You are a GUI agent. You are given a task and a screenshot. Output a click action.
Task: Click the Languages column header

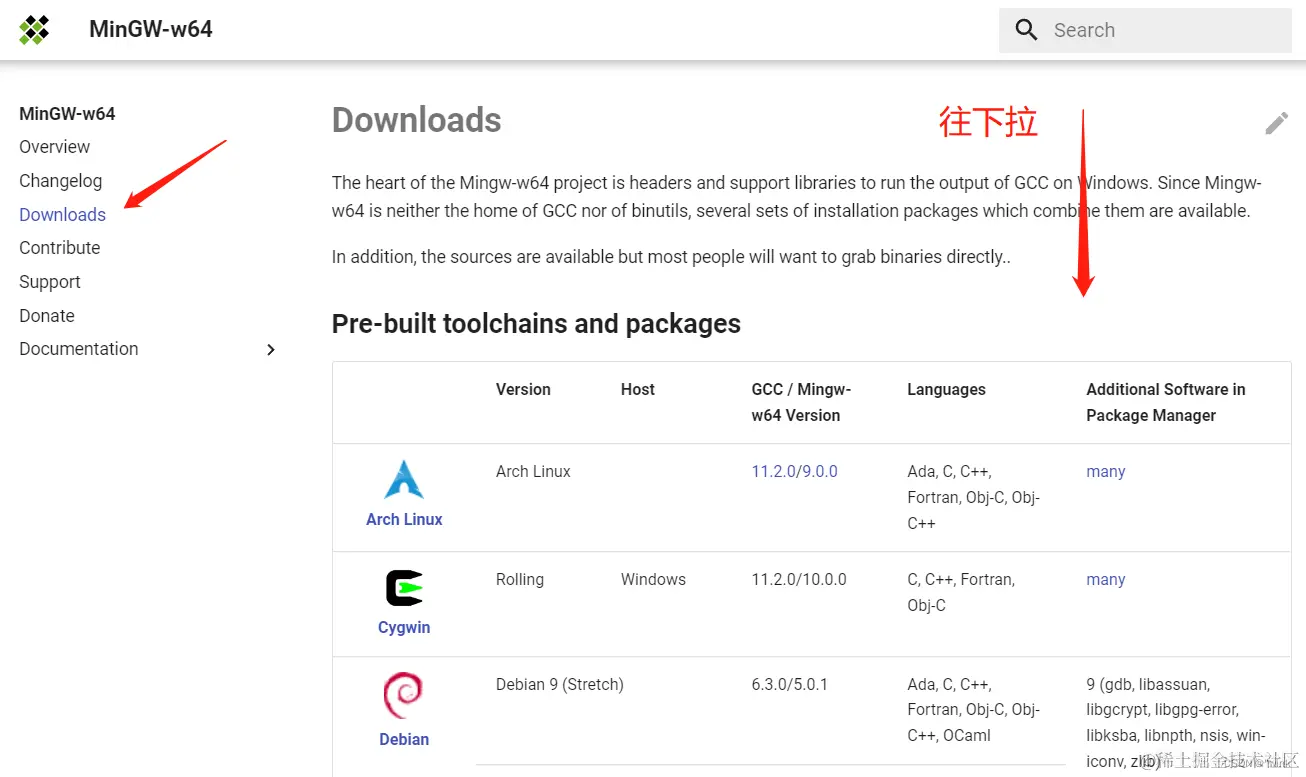click(946, 390)
